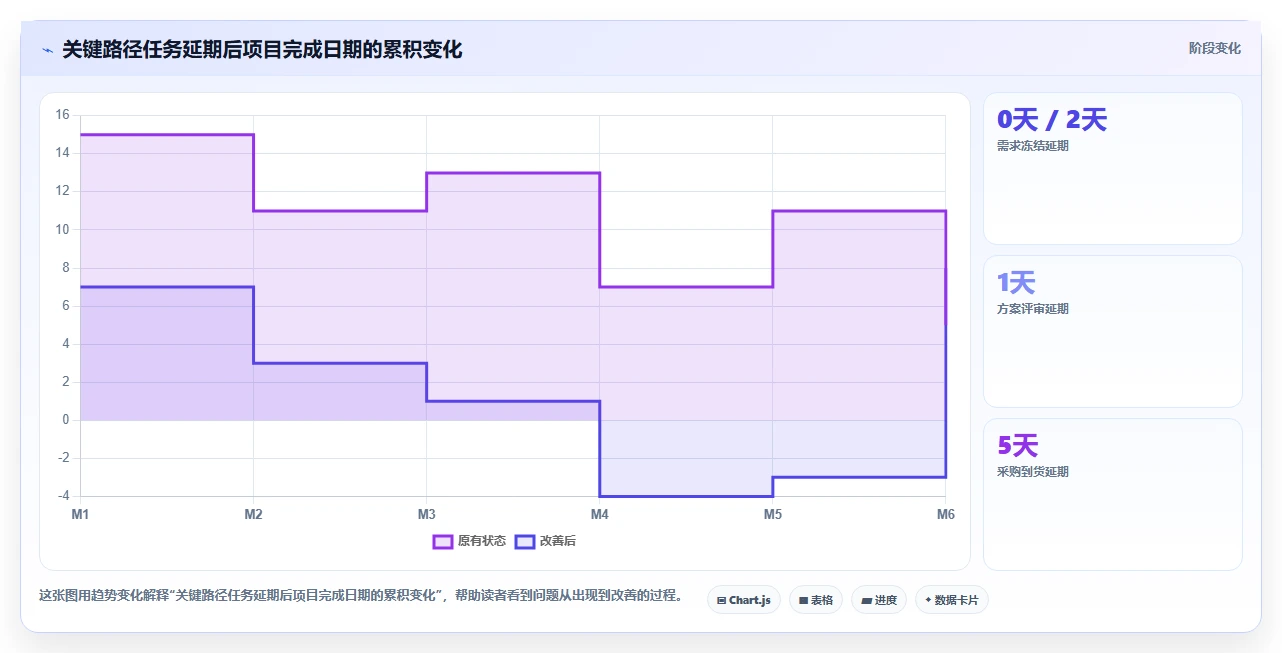This screenshot has height=653, width=1282.
Task: Open the 采购到货延期 data card
Action: pos(1113,494)
